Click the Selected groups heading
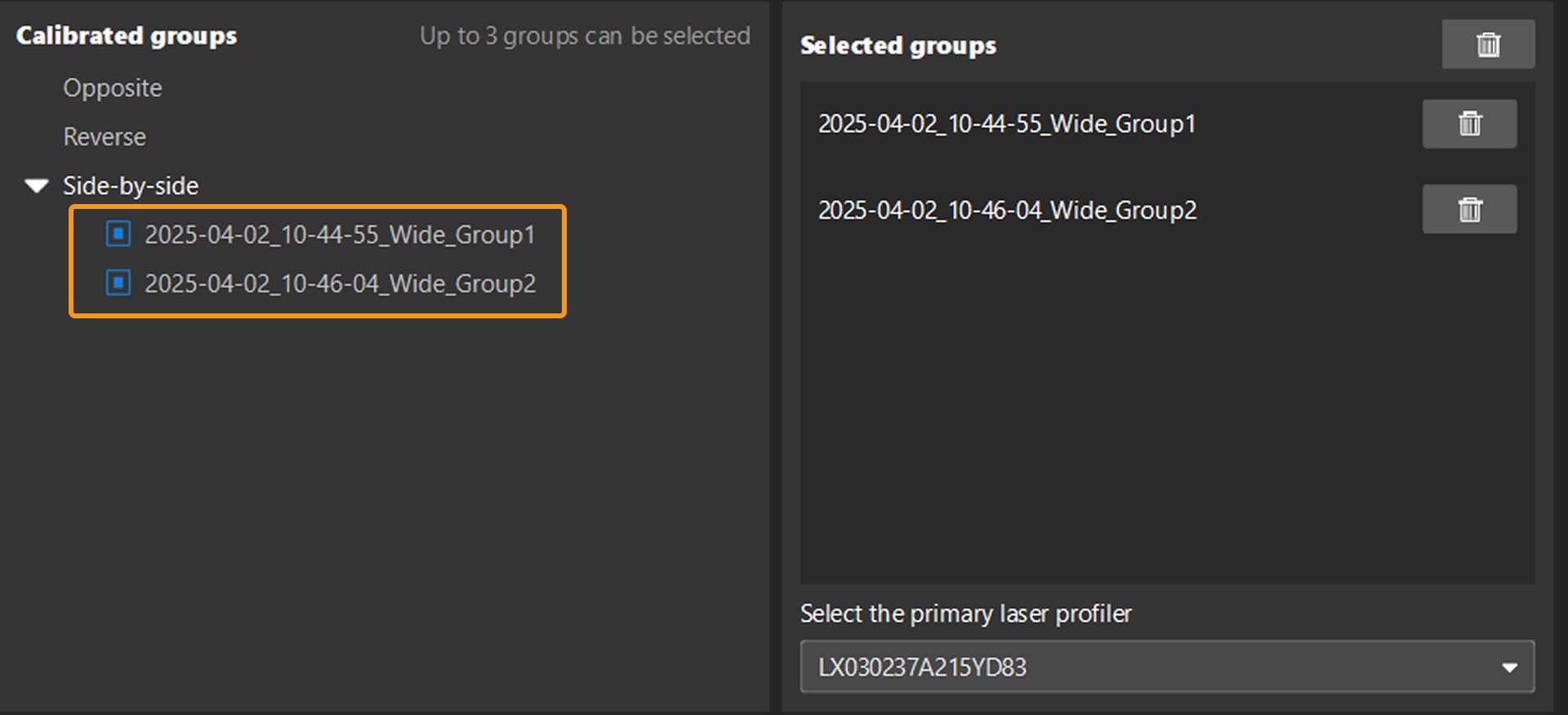Image resolution: width=1568 pixels, height=715 pixels. (x=898, y=46)
